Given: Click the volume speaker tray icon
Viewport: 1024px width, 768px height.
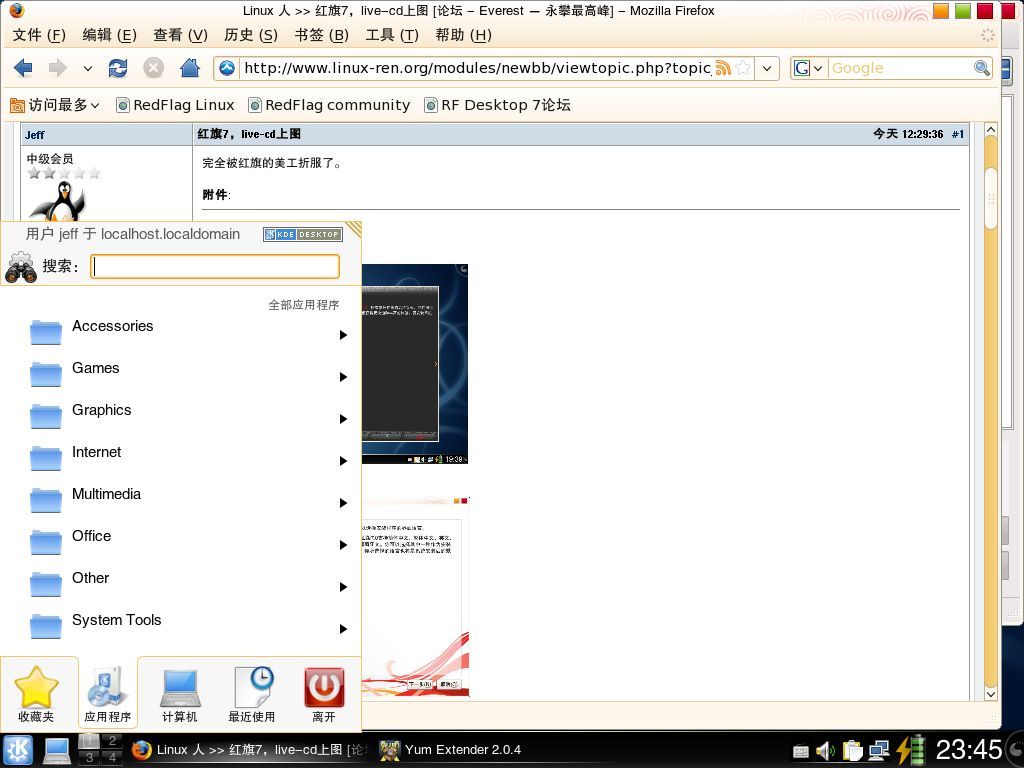Looking at the screenshot, I should [825, 750].
